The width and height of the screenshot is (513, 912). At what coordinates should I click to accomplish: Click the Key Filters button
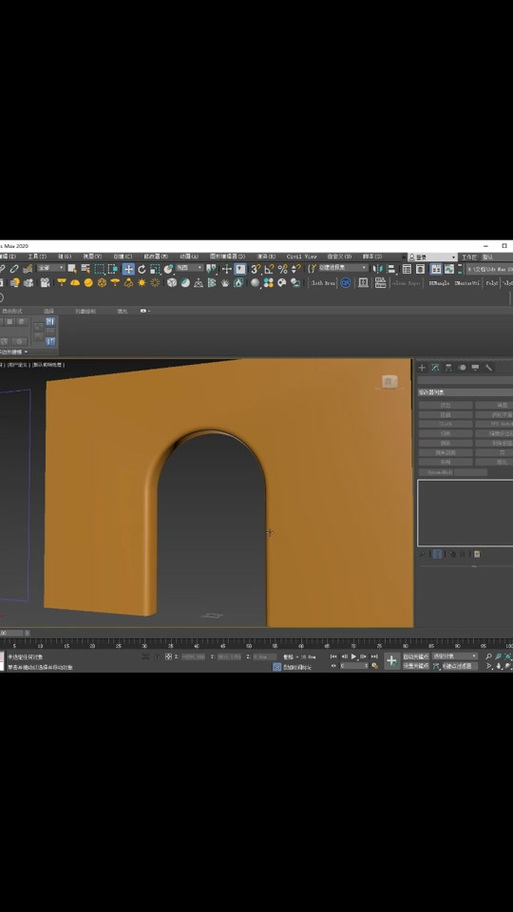point(459,665)
